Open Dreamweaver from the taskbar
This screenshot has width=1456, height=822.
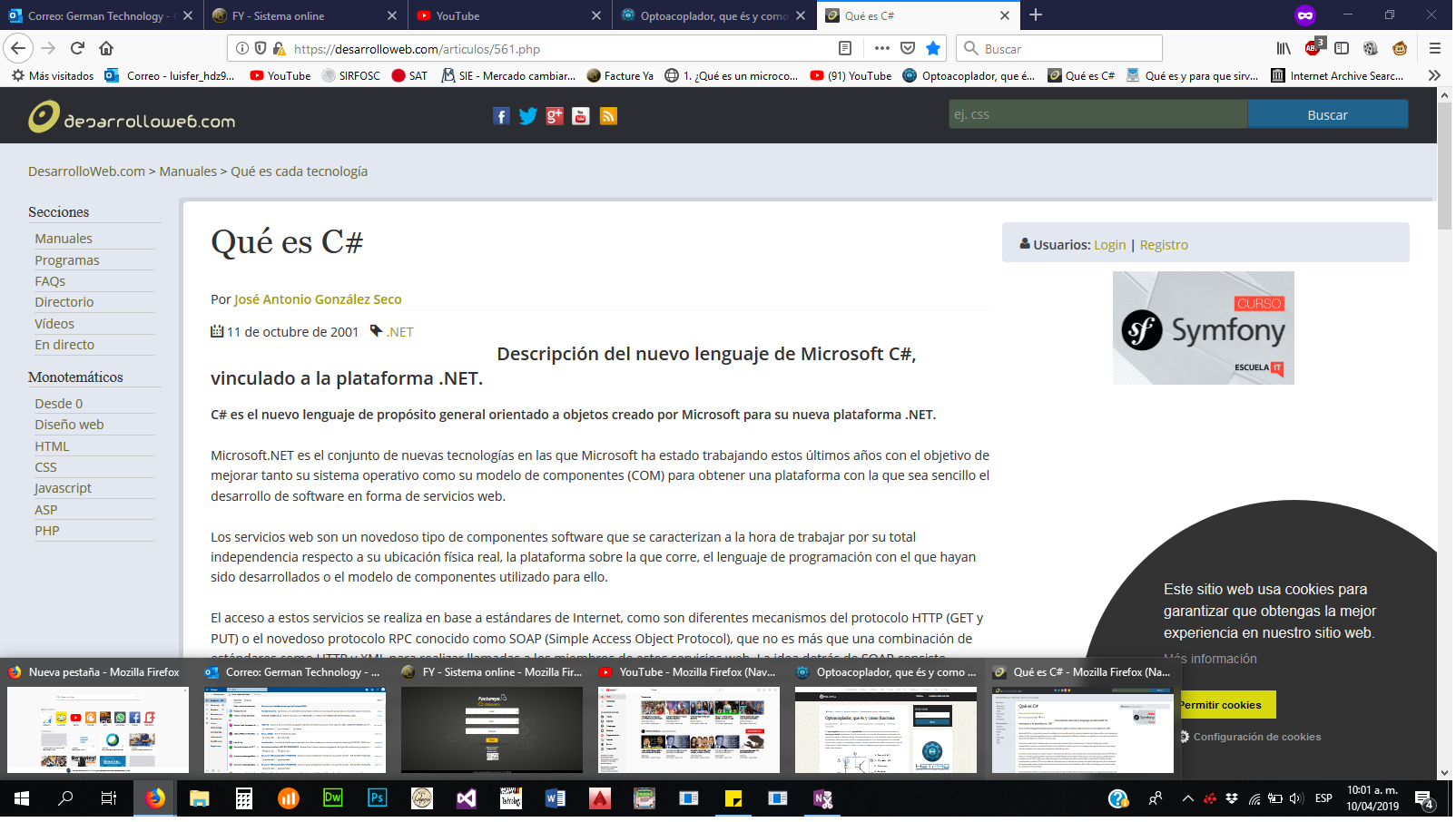pyautogui.click(x=333, y=798)
